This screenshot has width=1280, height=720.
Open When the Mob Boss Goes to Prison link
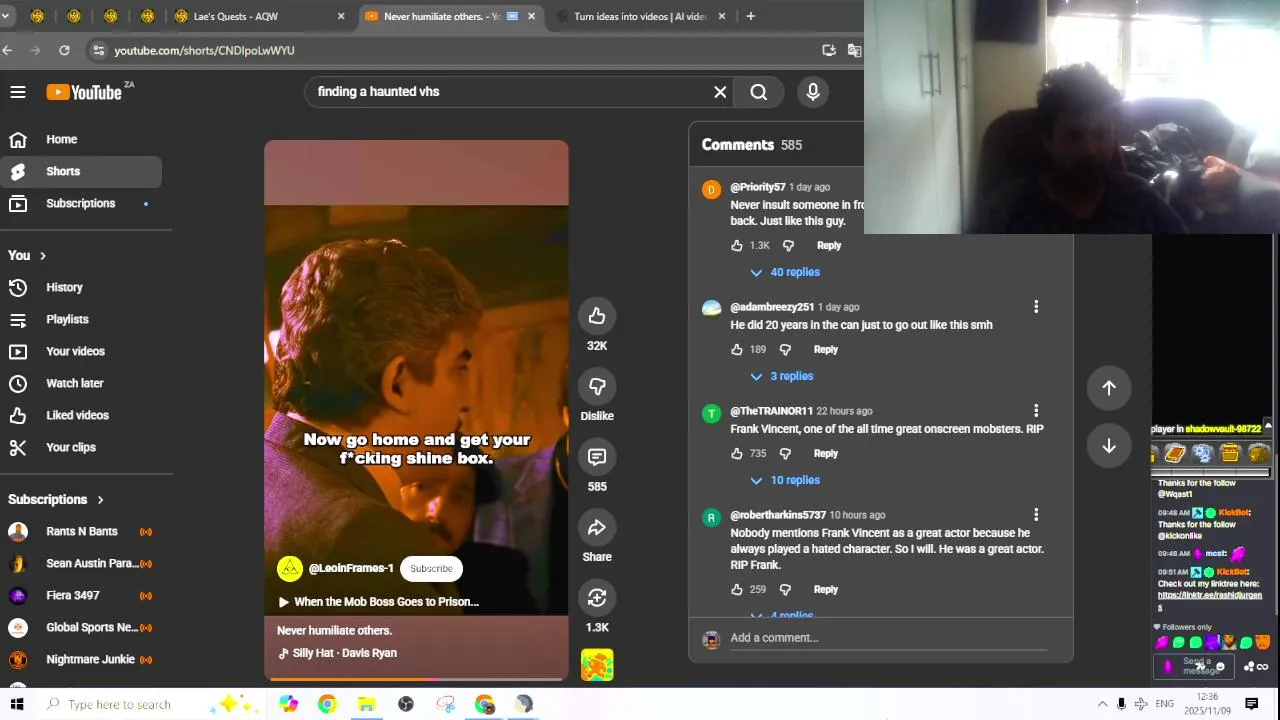pyautogui.click(x=378, y=602)
